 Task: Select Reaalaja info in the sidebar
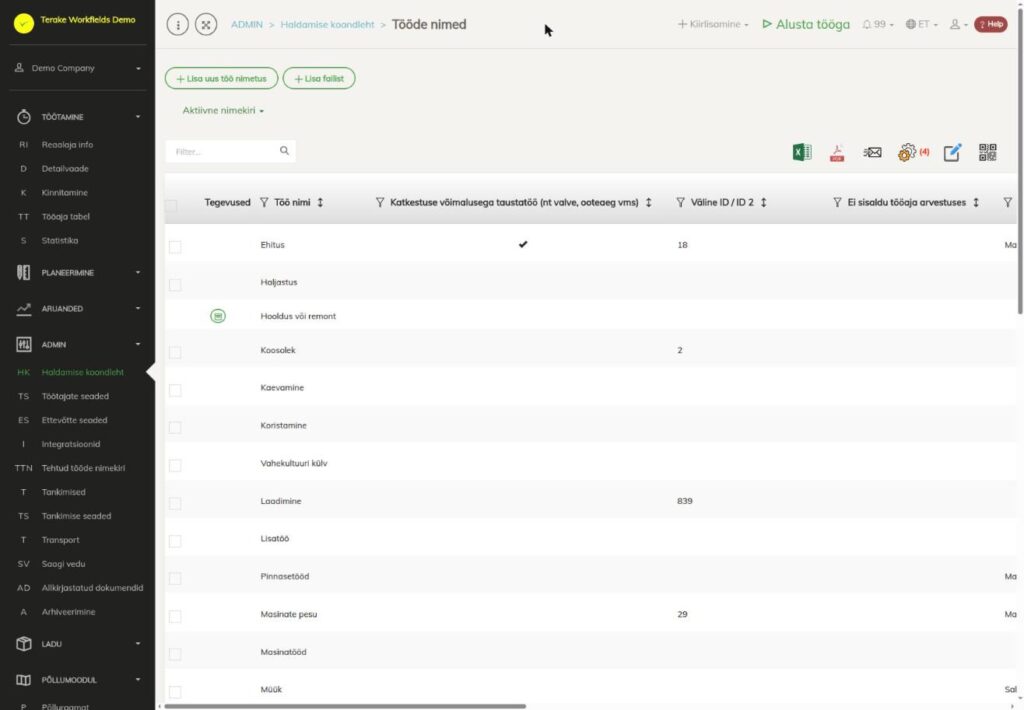(67, 144)
